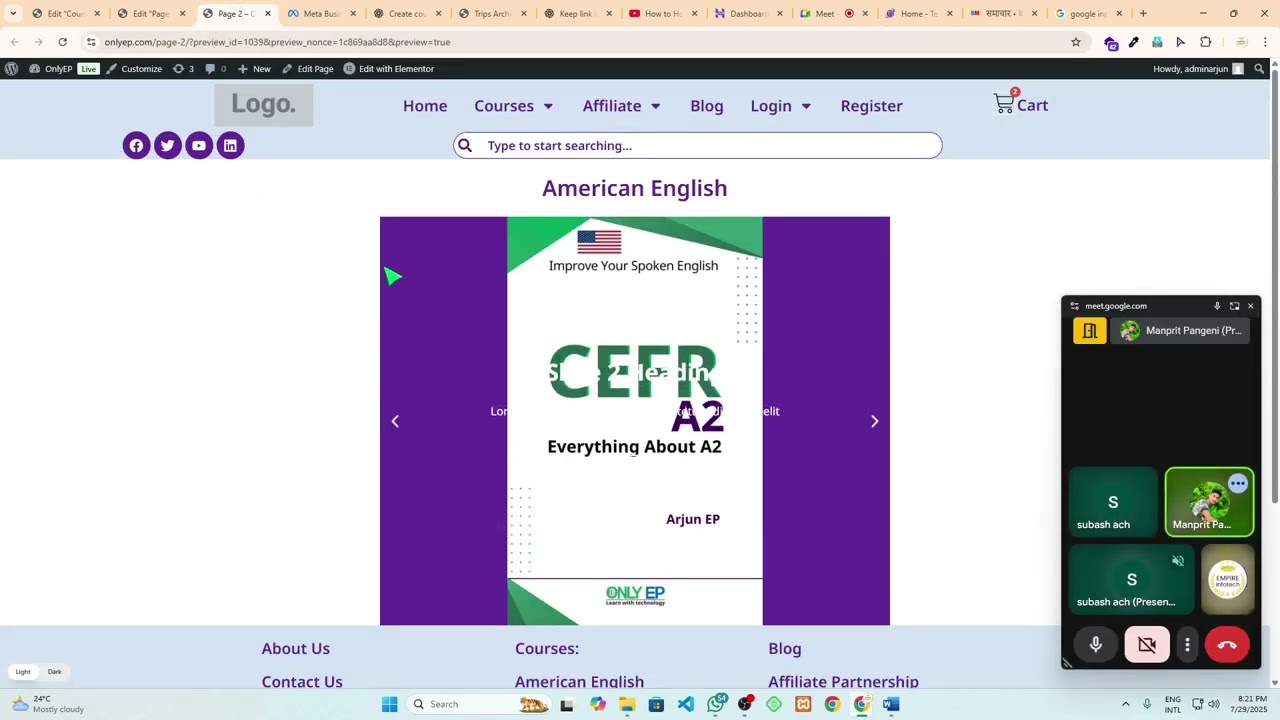
Task: Click the Windows Start button
Action: point(389,704)
